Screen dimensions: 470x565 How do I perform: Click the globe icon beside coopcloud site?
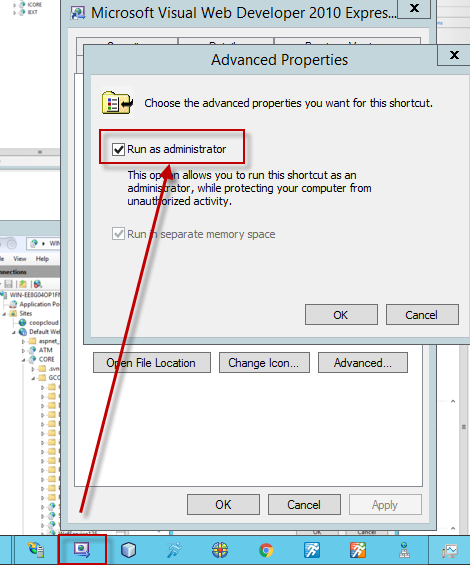(23, 322)
